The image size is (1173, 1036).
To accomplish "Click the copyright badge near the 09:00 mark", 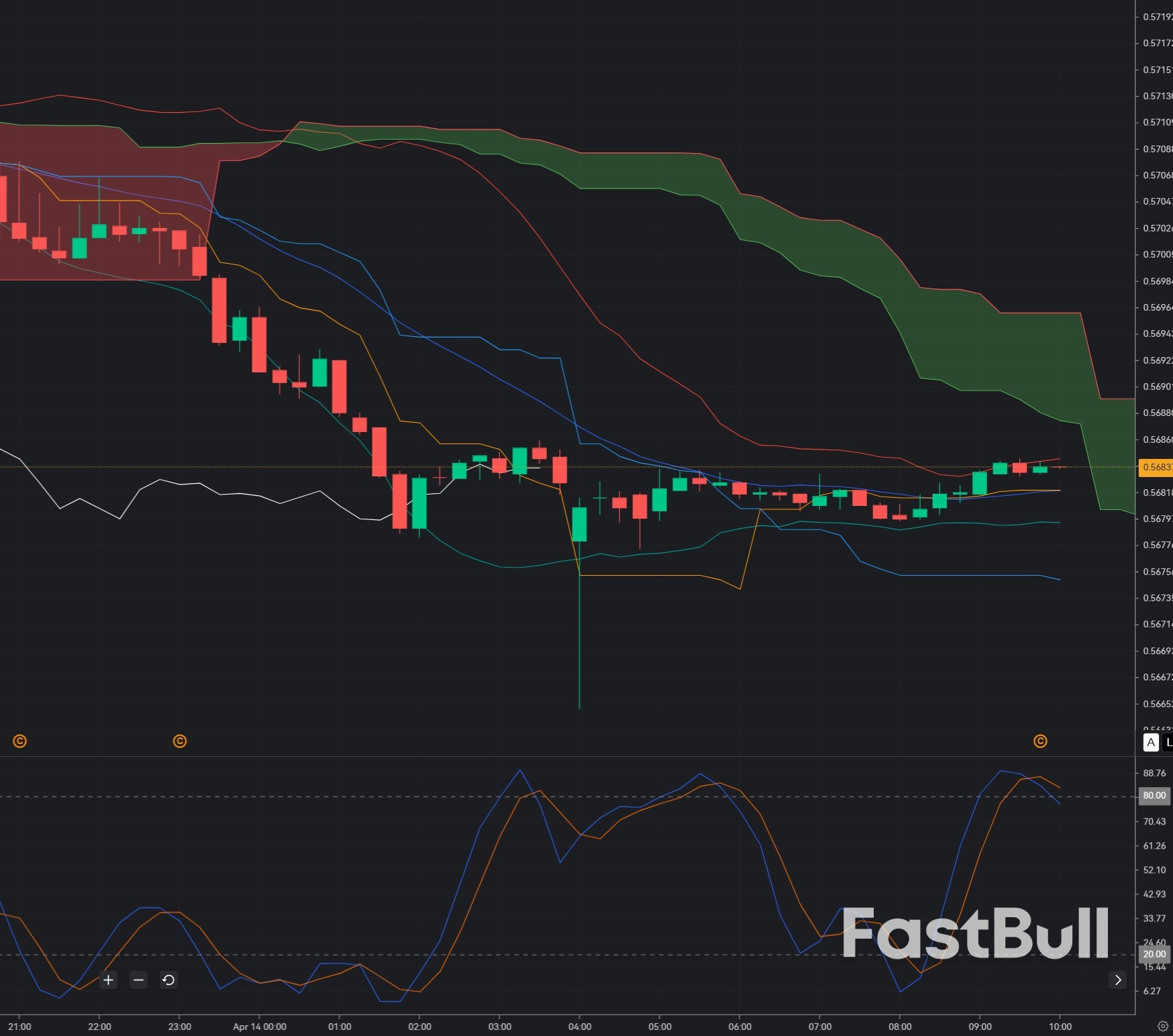I will 1040,741.
